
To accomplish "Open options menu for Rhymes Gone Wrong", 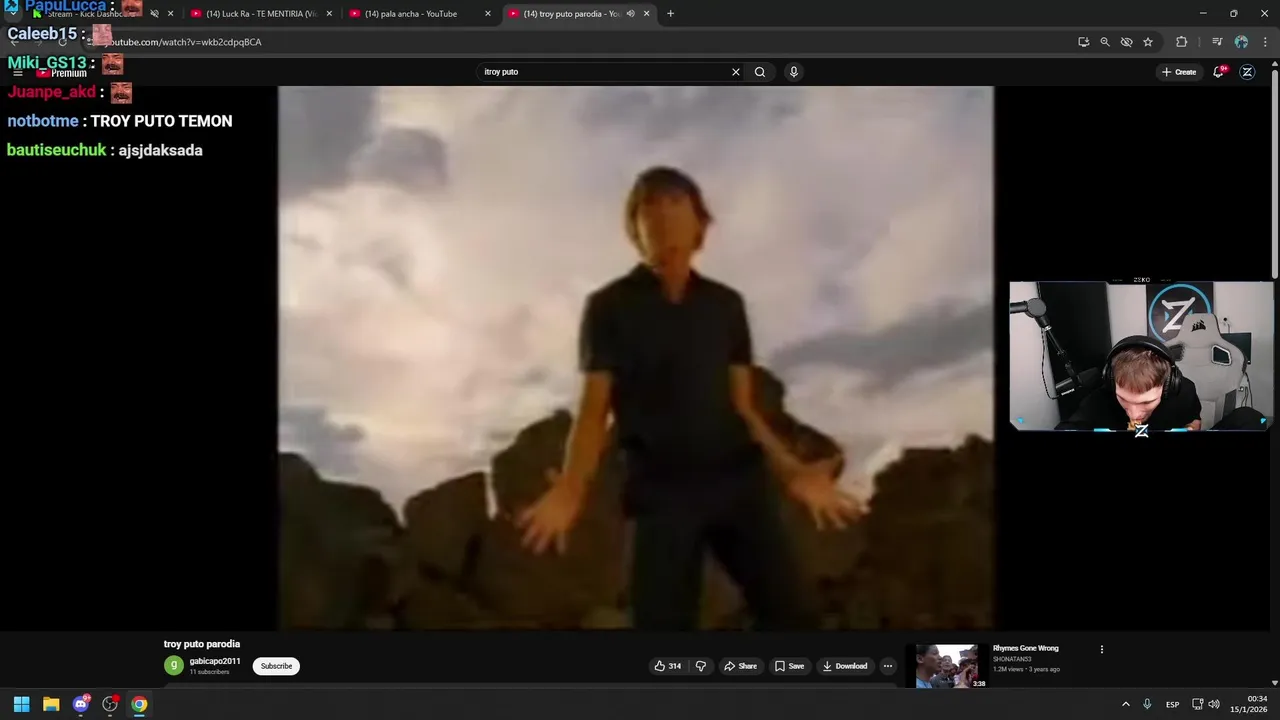I will (x=1102, y=649).
